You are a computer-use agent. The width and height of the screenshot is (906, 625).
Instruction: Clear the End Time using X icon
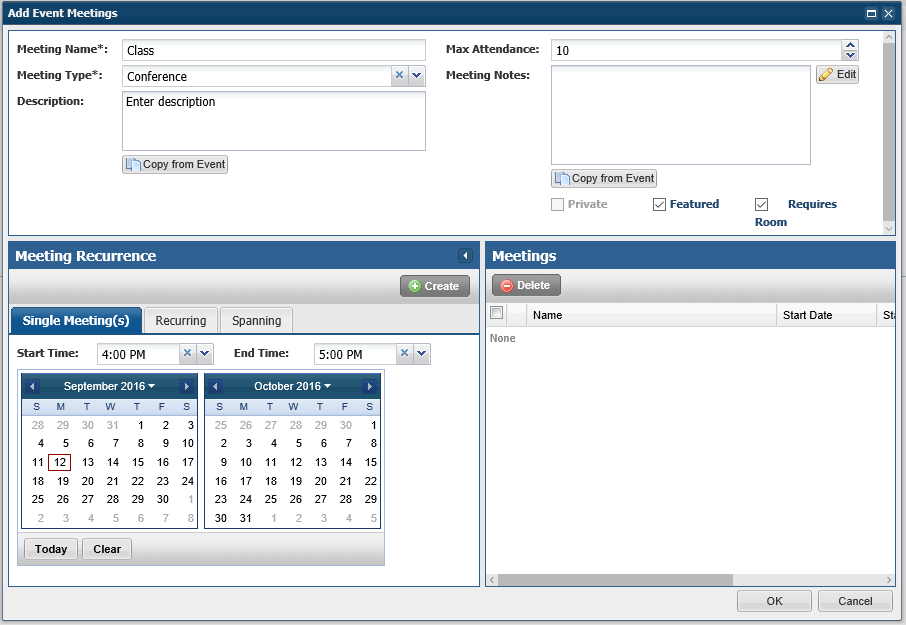404,354
